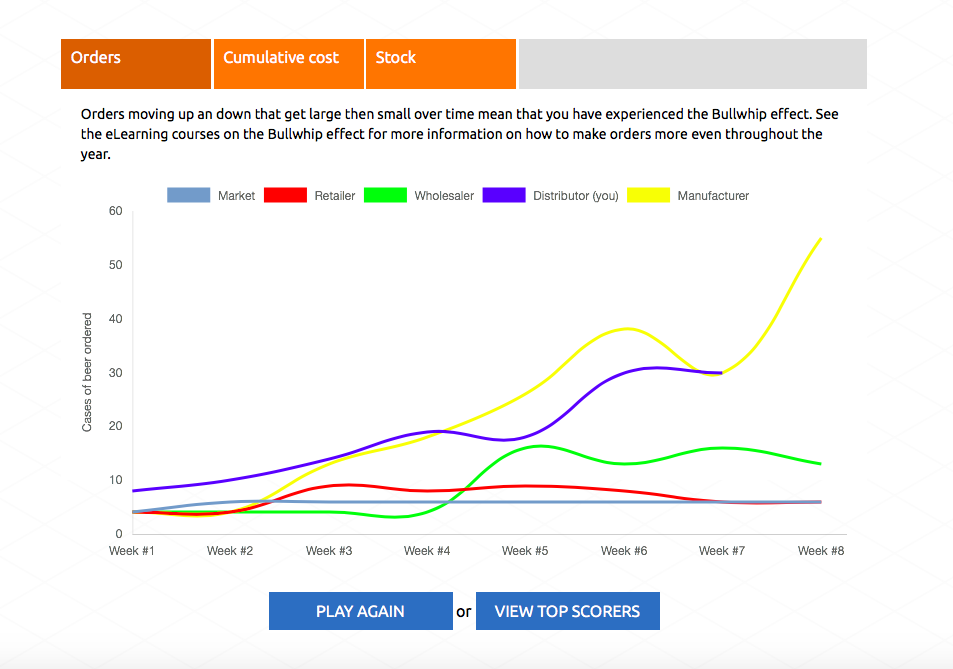Screen dimensions: 953x669
Task: Toggle Retailer series via red legend swatch
Action: click(x=286, y=195)
